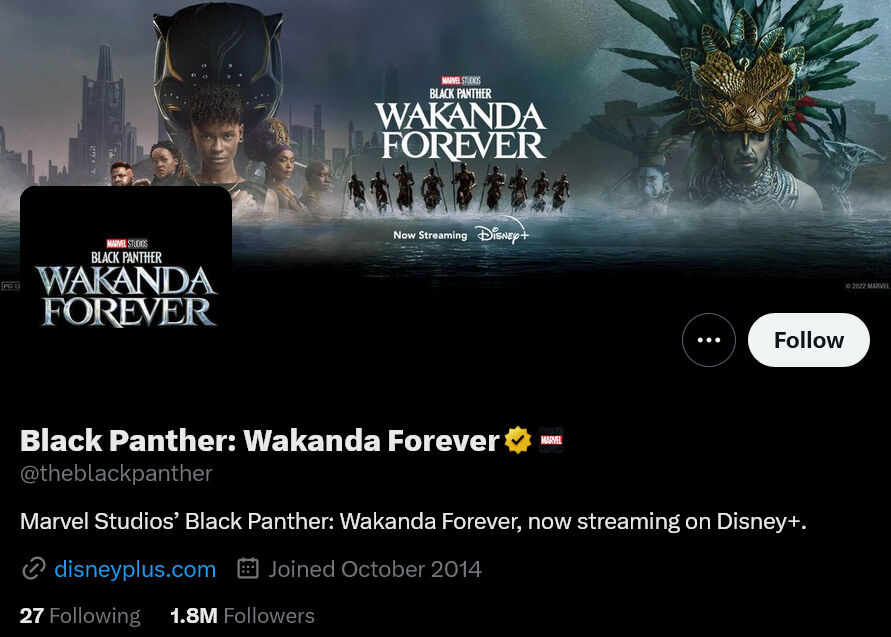Viewport: 891px width, 637px height.
Task: Click the Marvel Studios logo atop banner title
Action: [461, 81]
